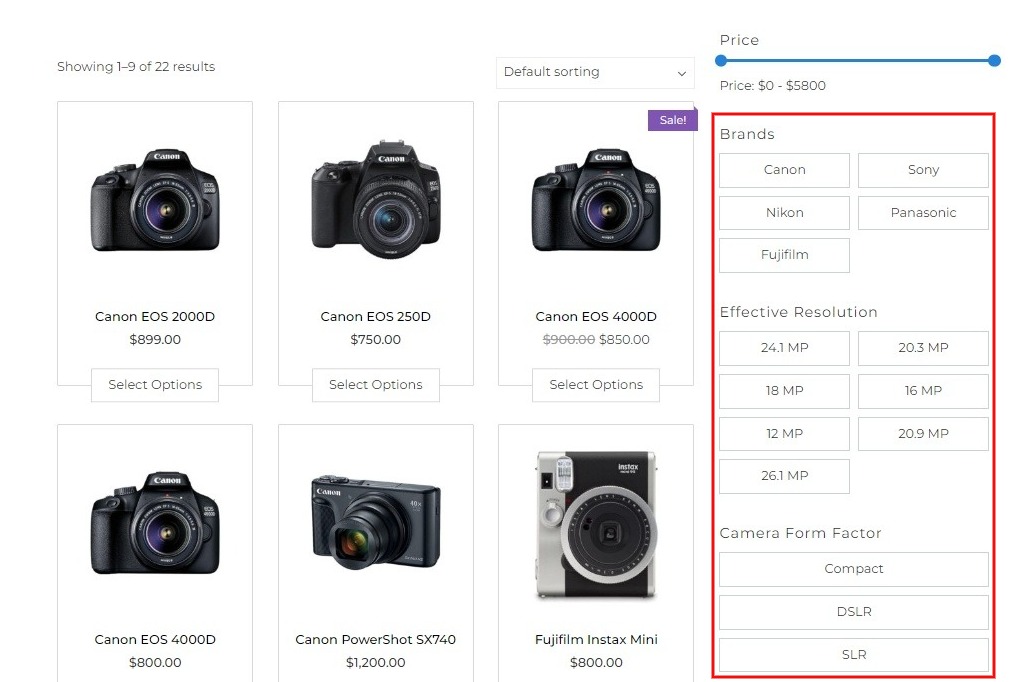
Task: Click the Canon EOS 250D title link
Action: [375, 317]
